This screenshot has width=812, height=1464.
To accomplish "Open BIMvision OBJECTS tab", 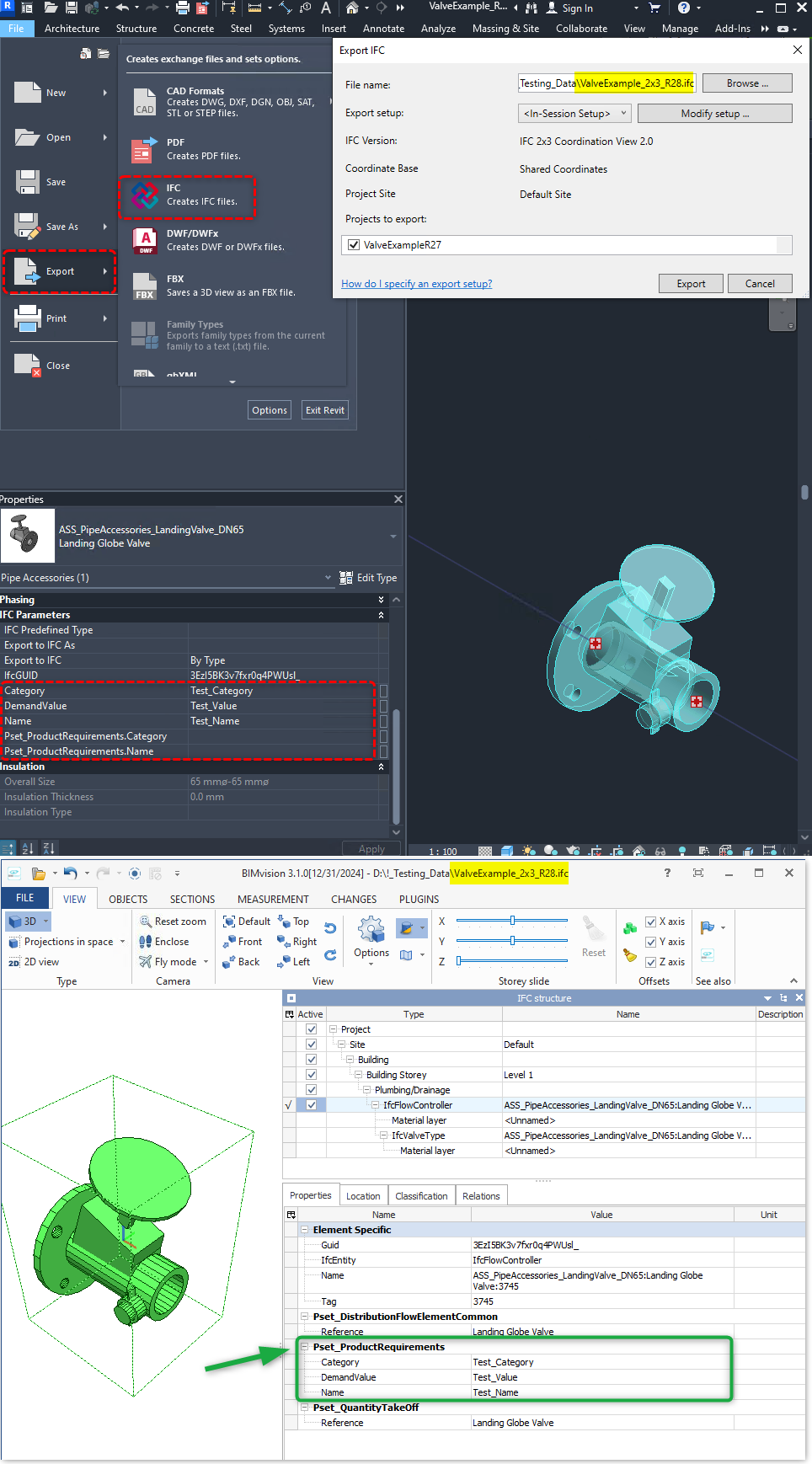I will click(x=128, y=899).
